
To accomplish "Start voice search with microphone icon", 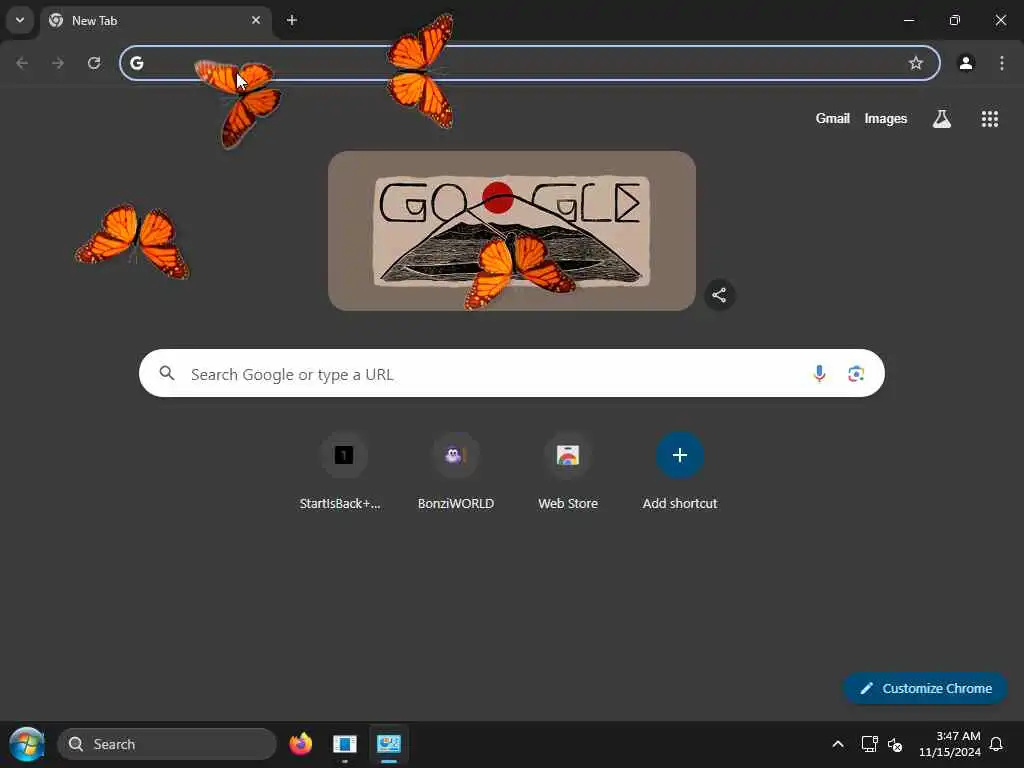I will pos(819,373).
